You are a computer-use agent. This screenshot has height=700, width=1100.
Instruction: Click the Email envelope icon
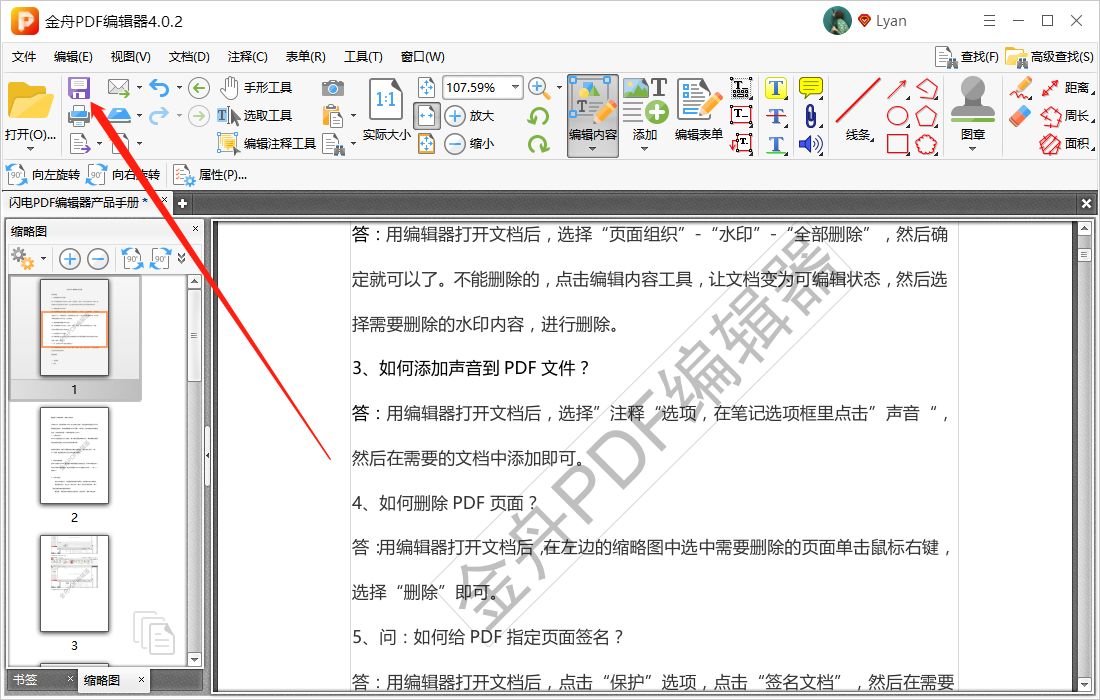pos(119,88)
